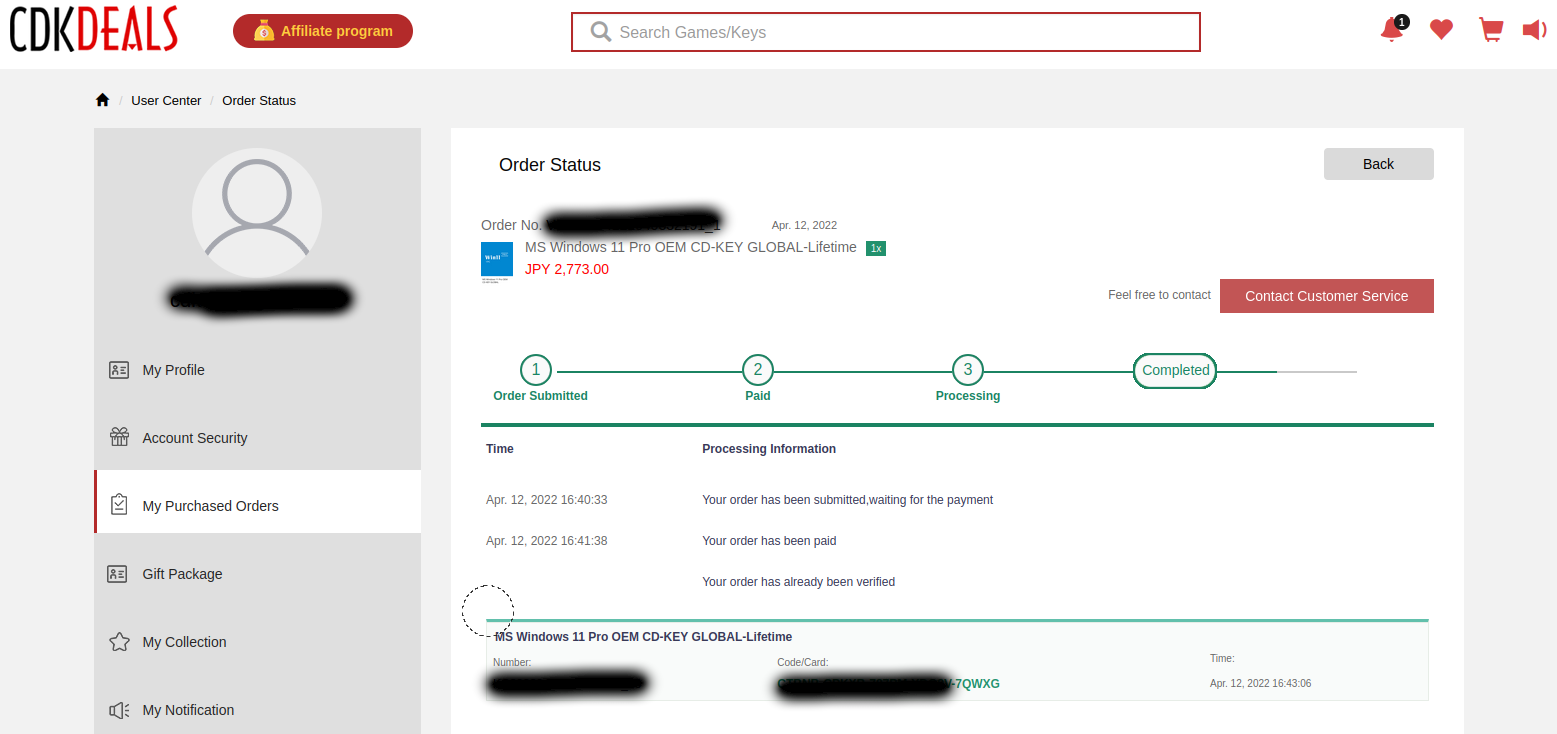This screenshot has width=1557, height=734.
Task: Click inside Search Games/Keys field
Action: click(x=885, y=32)
